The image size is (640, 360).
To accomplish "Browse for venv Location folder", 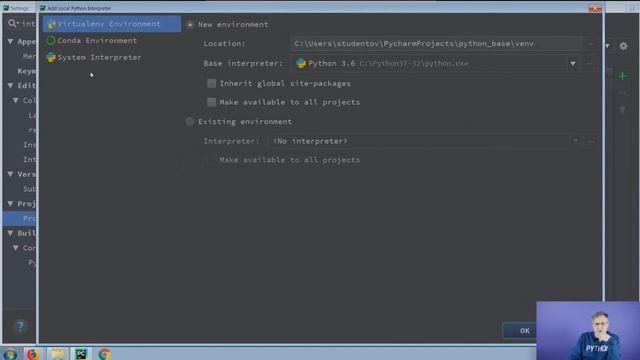I will [x=591, y=44].
